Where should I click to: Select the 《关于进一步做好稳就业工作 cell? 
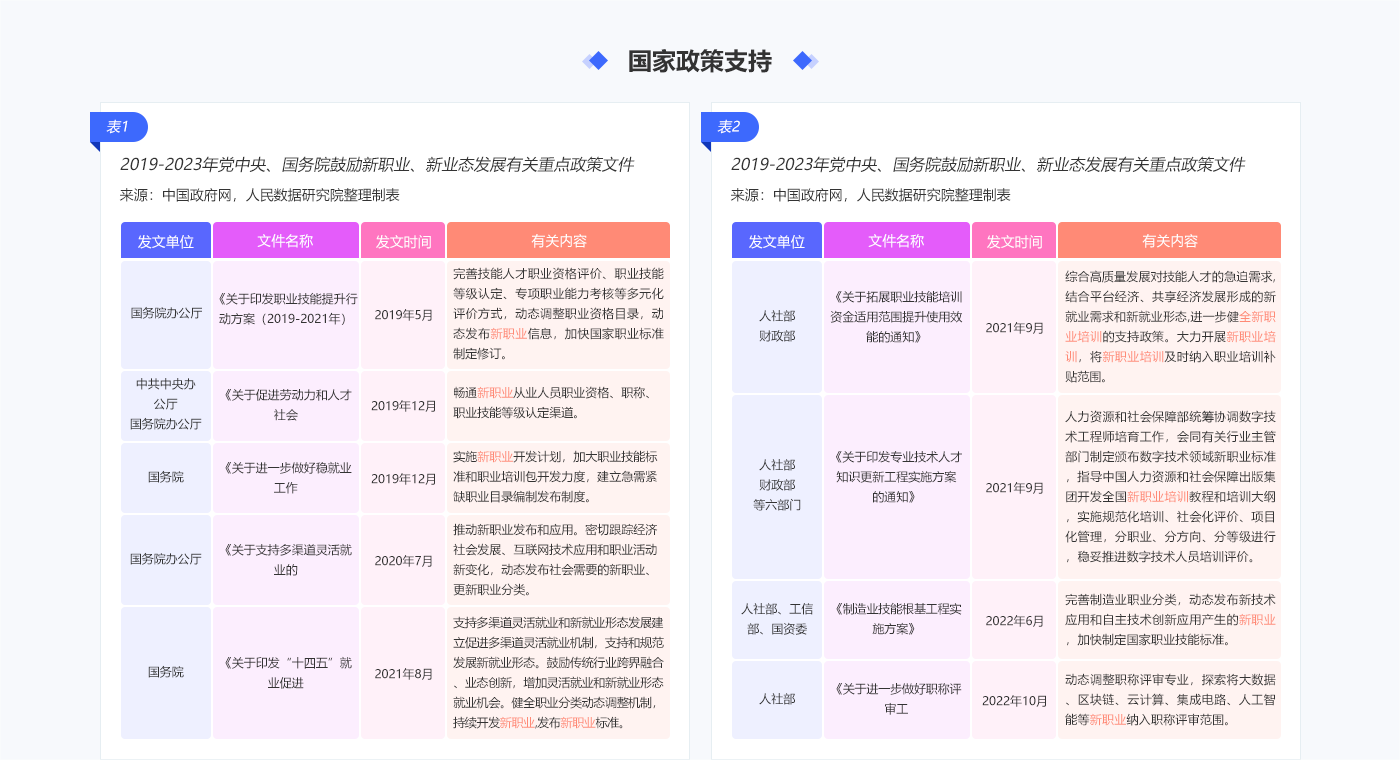(x=286, y=478)
